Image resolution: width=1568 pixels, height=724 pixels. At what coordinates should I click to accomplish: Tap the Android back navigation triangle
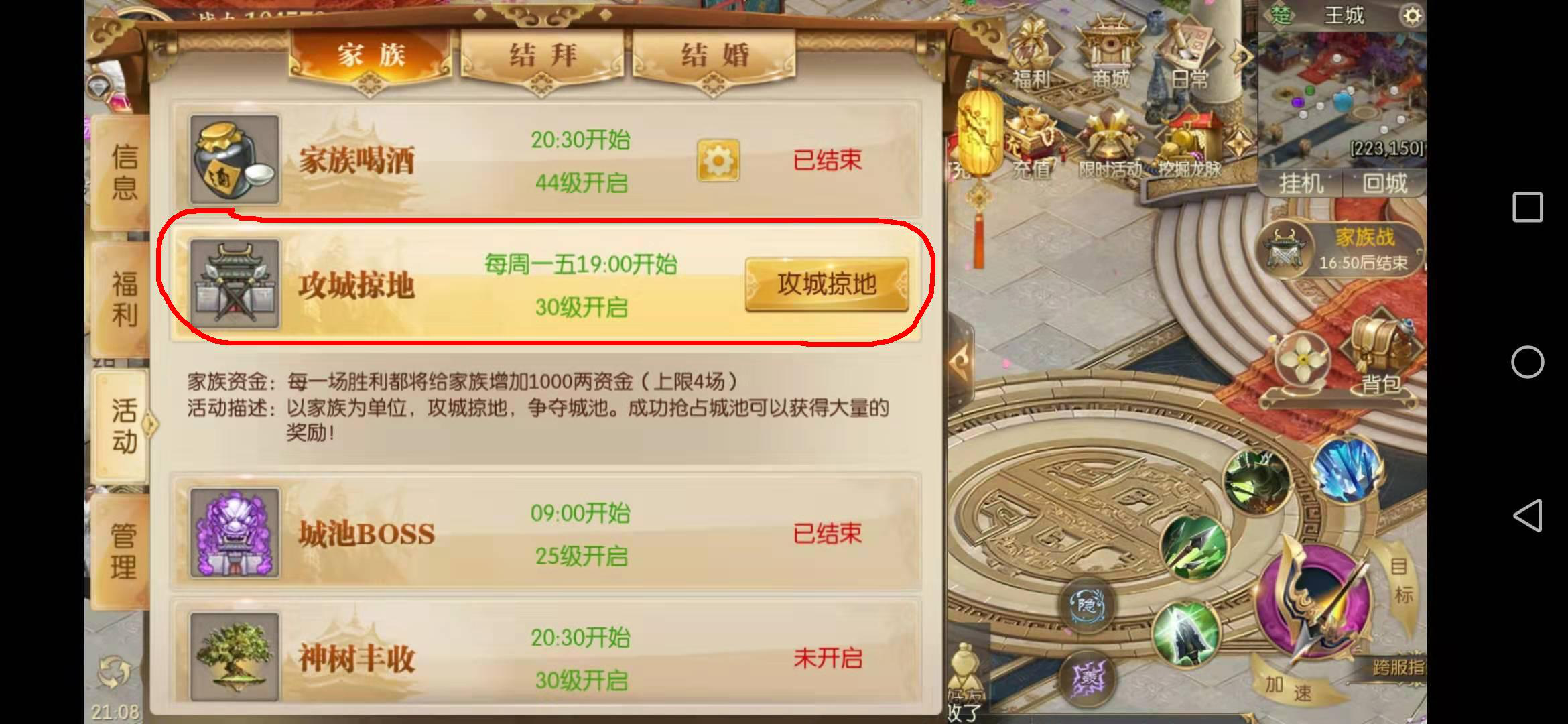click(x=1527, y=516)
